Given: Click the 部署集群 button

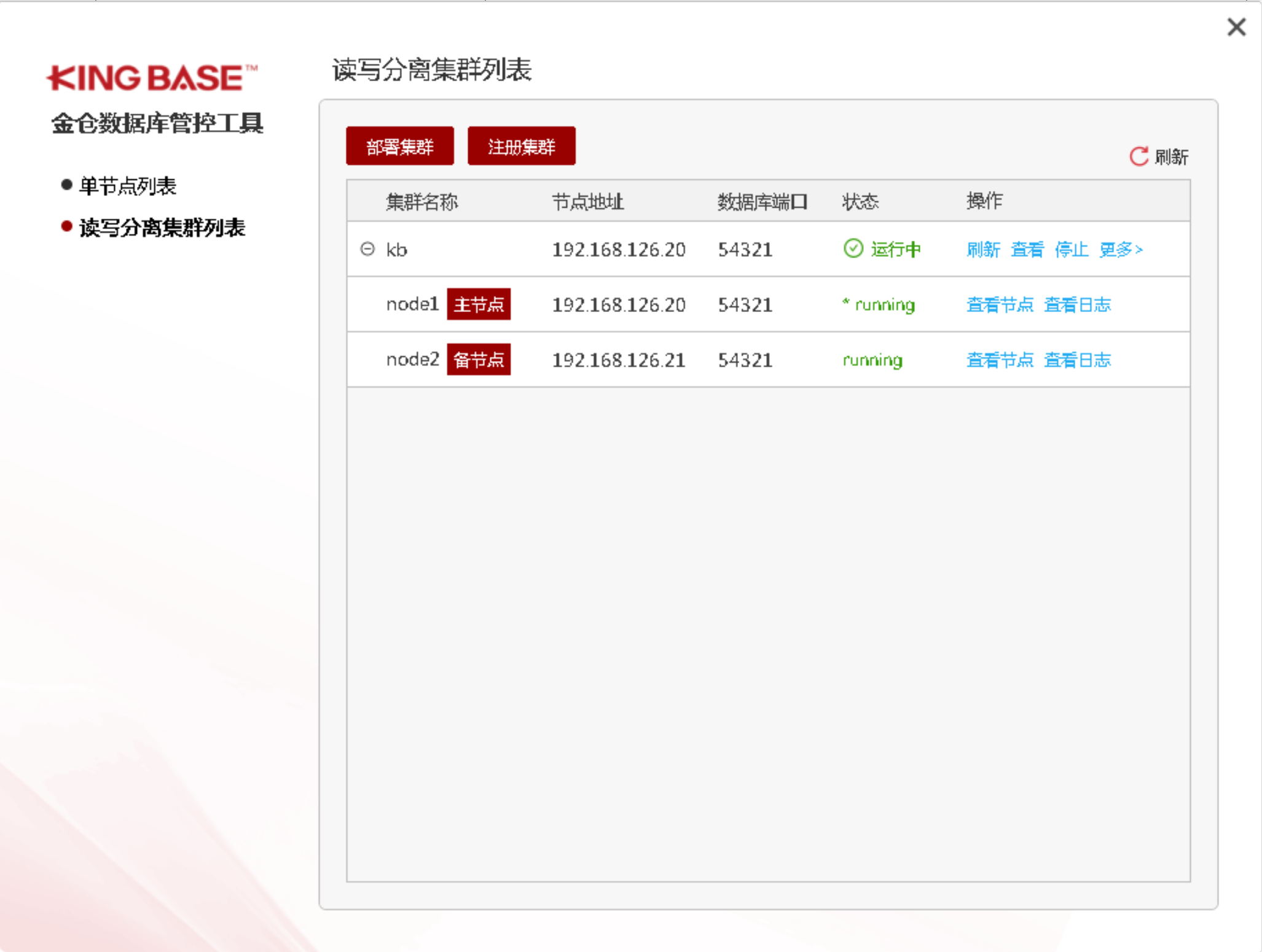Looking at the screenshot, I should (399, 146).
